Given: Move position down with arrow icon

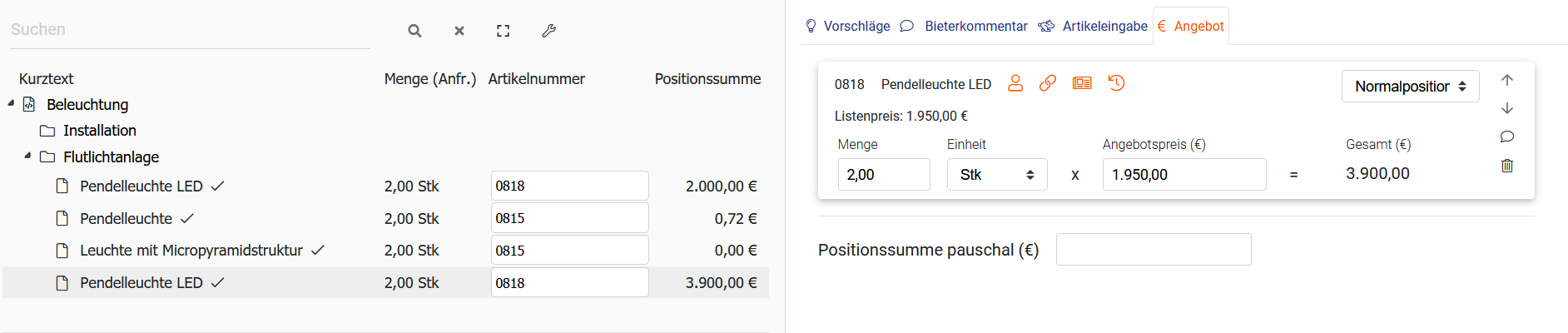Looking at the screenshot, I should pyautogui.click(x=1507, y=108).
